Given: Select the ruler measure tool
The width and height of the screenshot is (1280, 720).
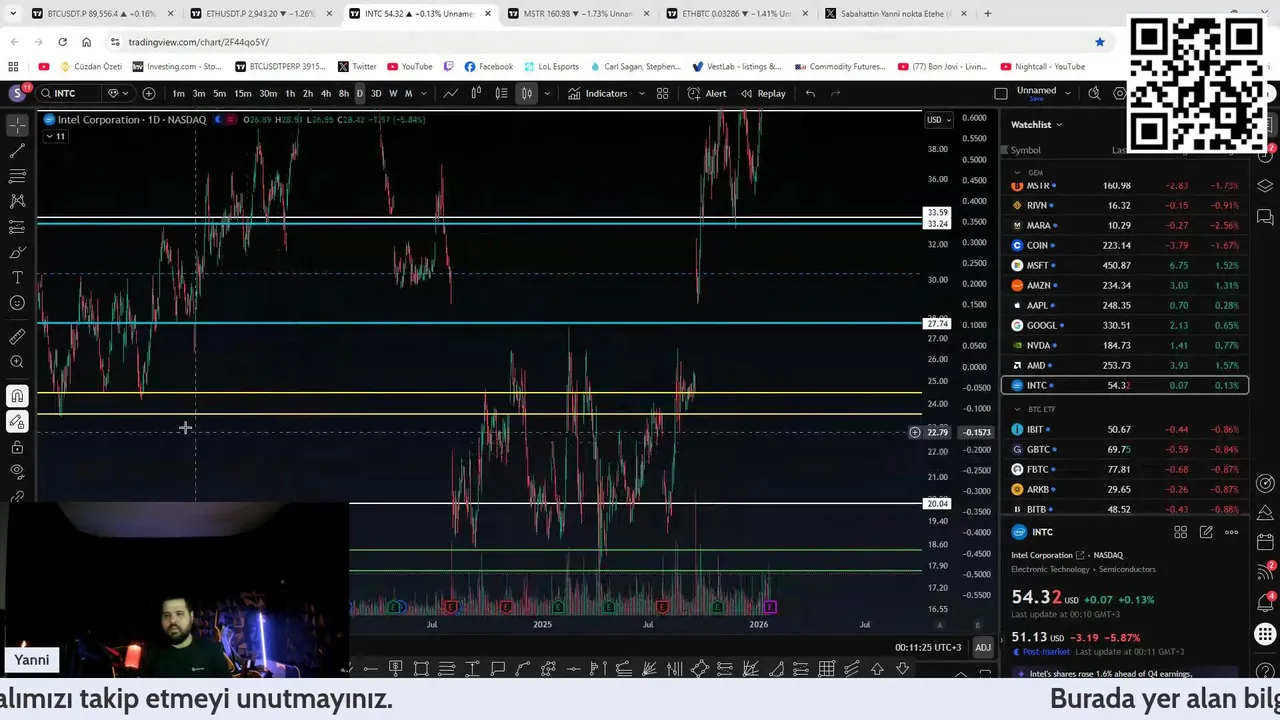Looking at the screenshot, I should click(17, 337).
